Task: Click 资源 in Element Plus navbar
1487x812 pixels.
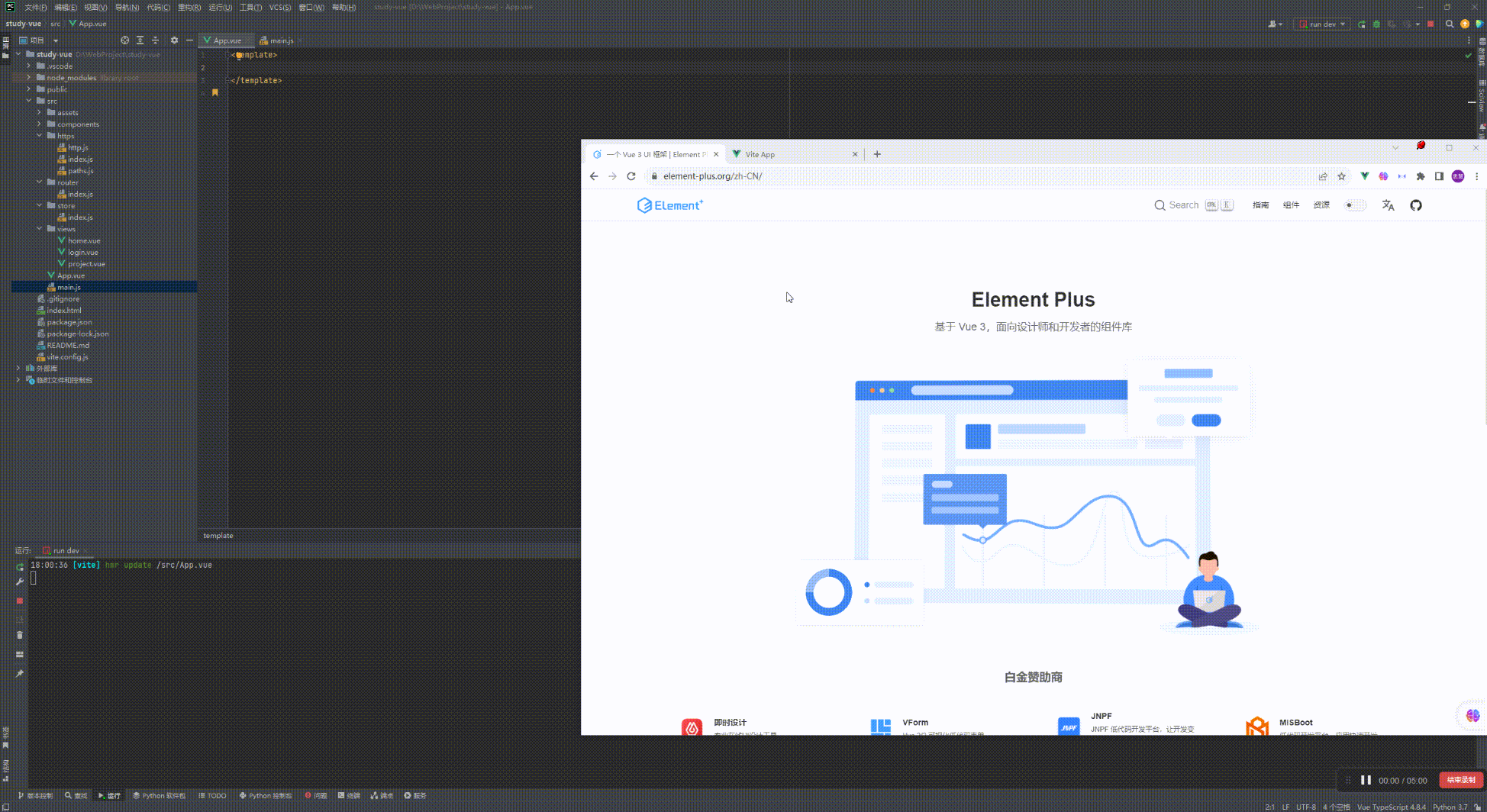Action: click(x=1321, y=205)
